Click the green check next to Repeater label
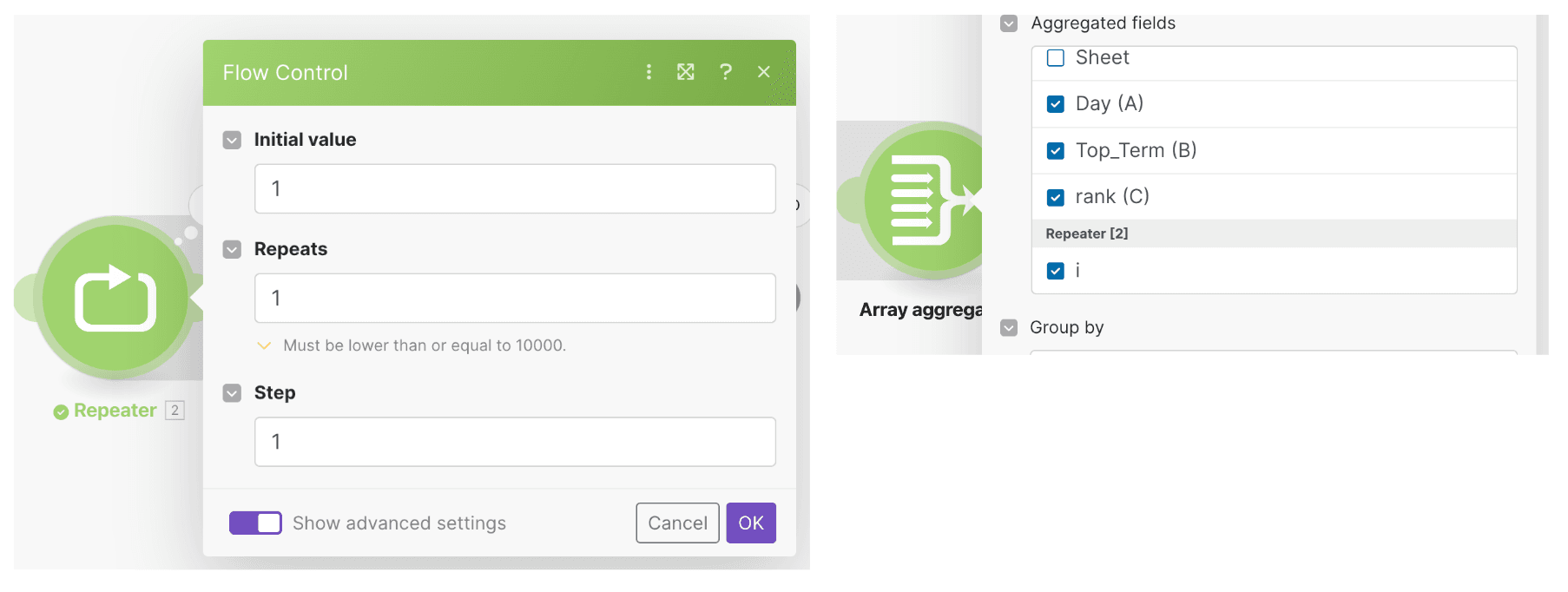1568x592 pixels. (x=61, y=411)
